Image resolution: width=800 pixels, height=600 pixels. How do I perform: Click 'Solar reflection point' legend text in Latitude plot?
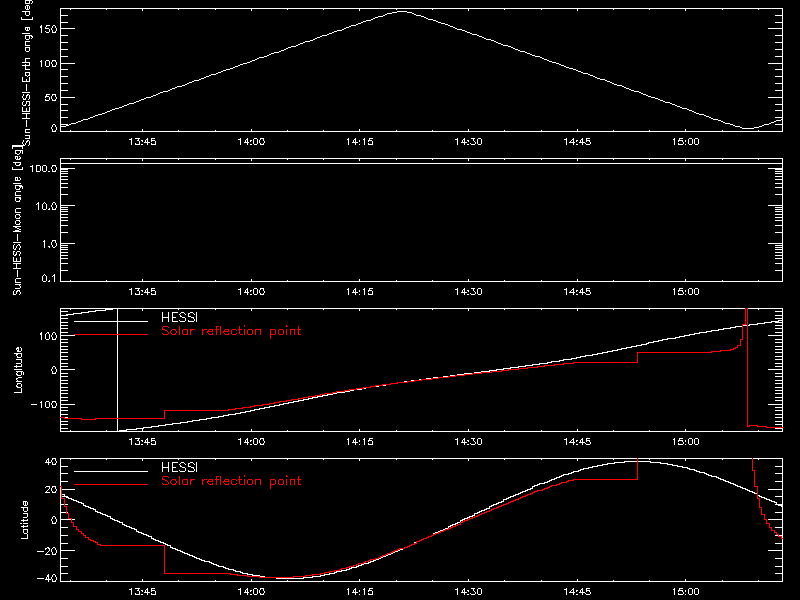click(x=231, y=481)
